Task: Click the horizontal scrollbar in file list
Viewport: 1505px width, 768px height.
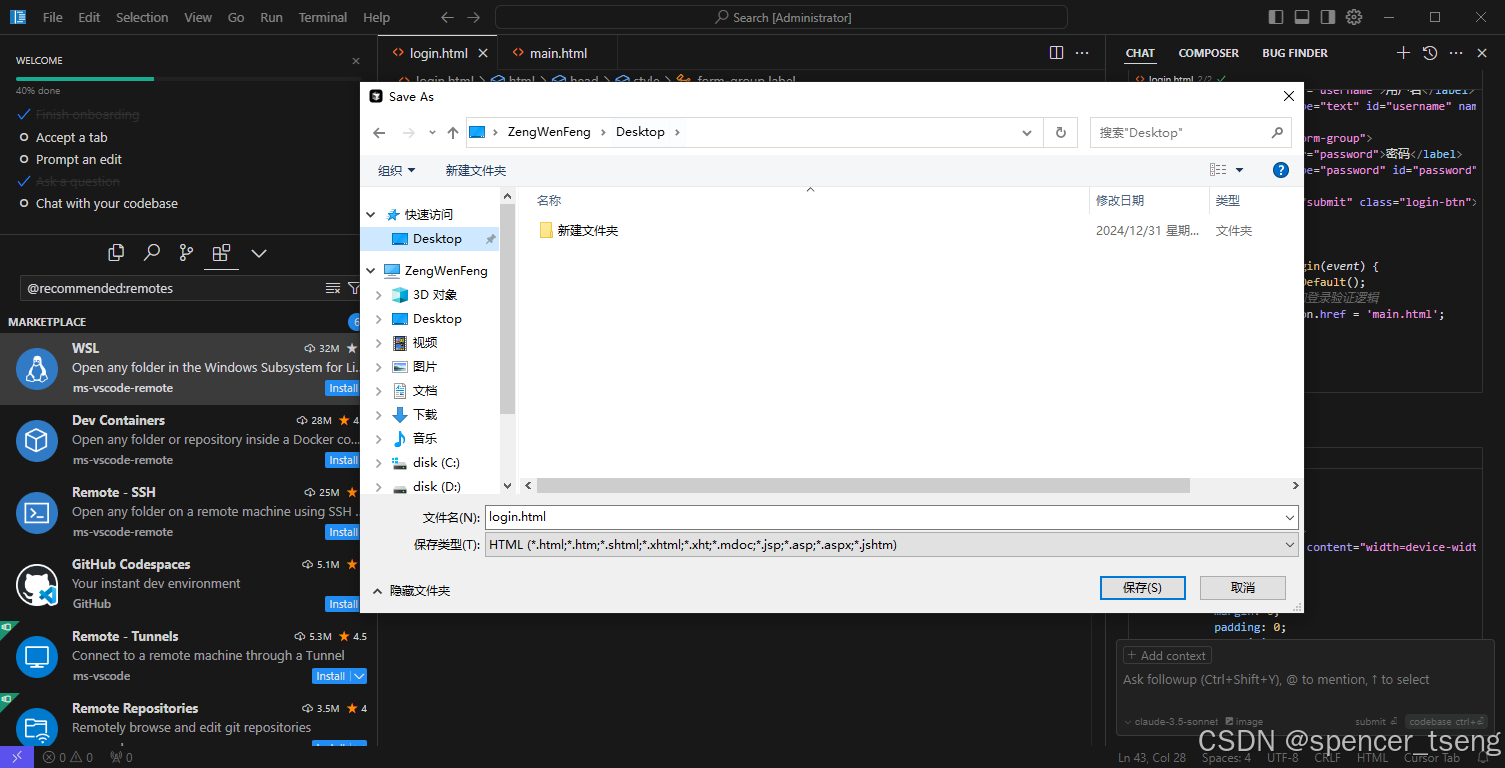Action: point(862,485)
